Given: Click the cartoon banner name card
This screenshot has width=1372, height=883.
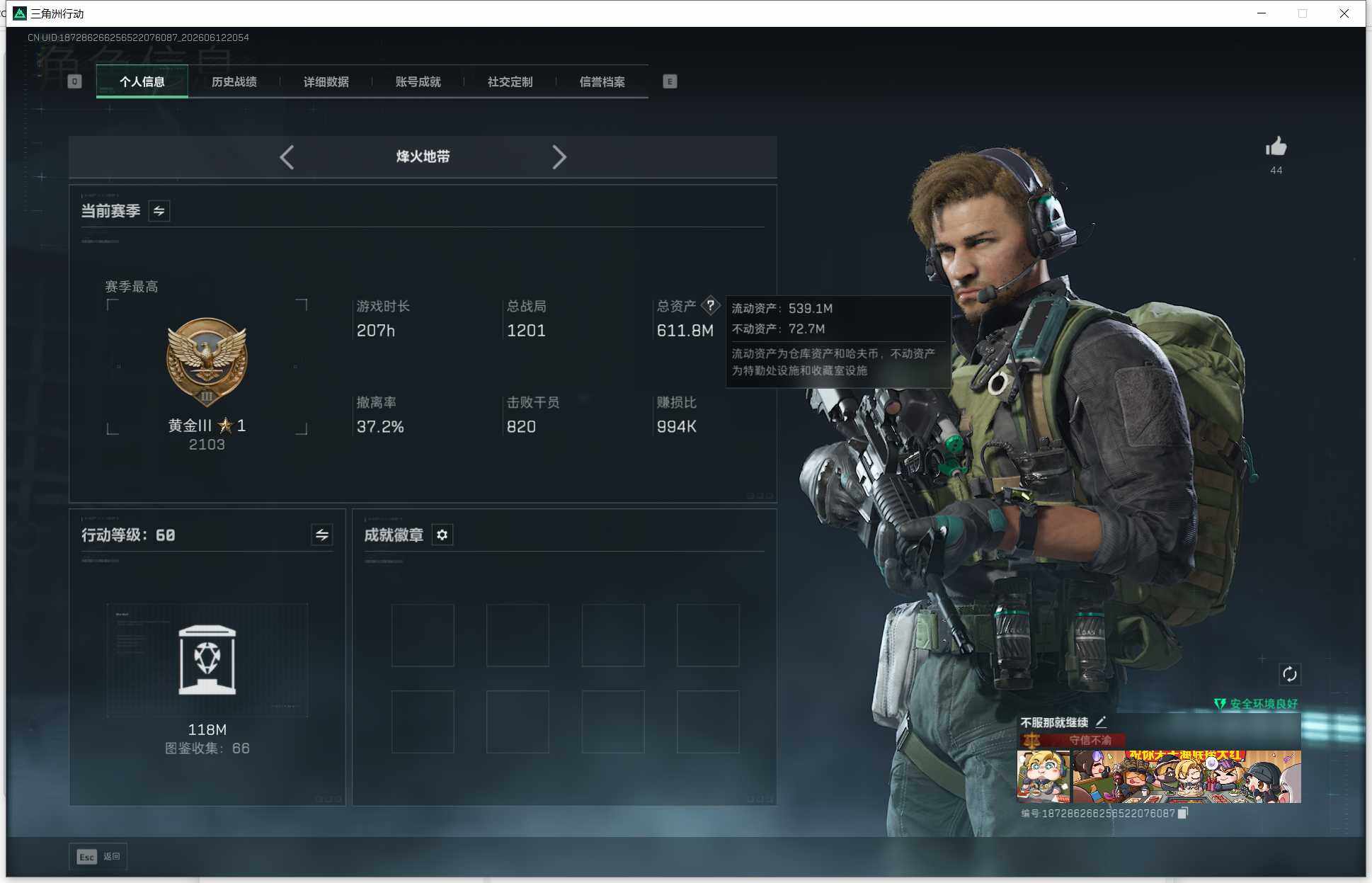Looking at the screenshot, I should [1187, 776].
